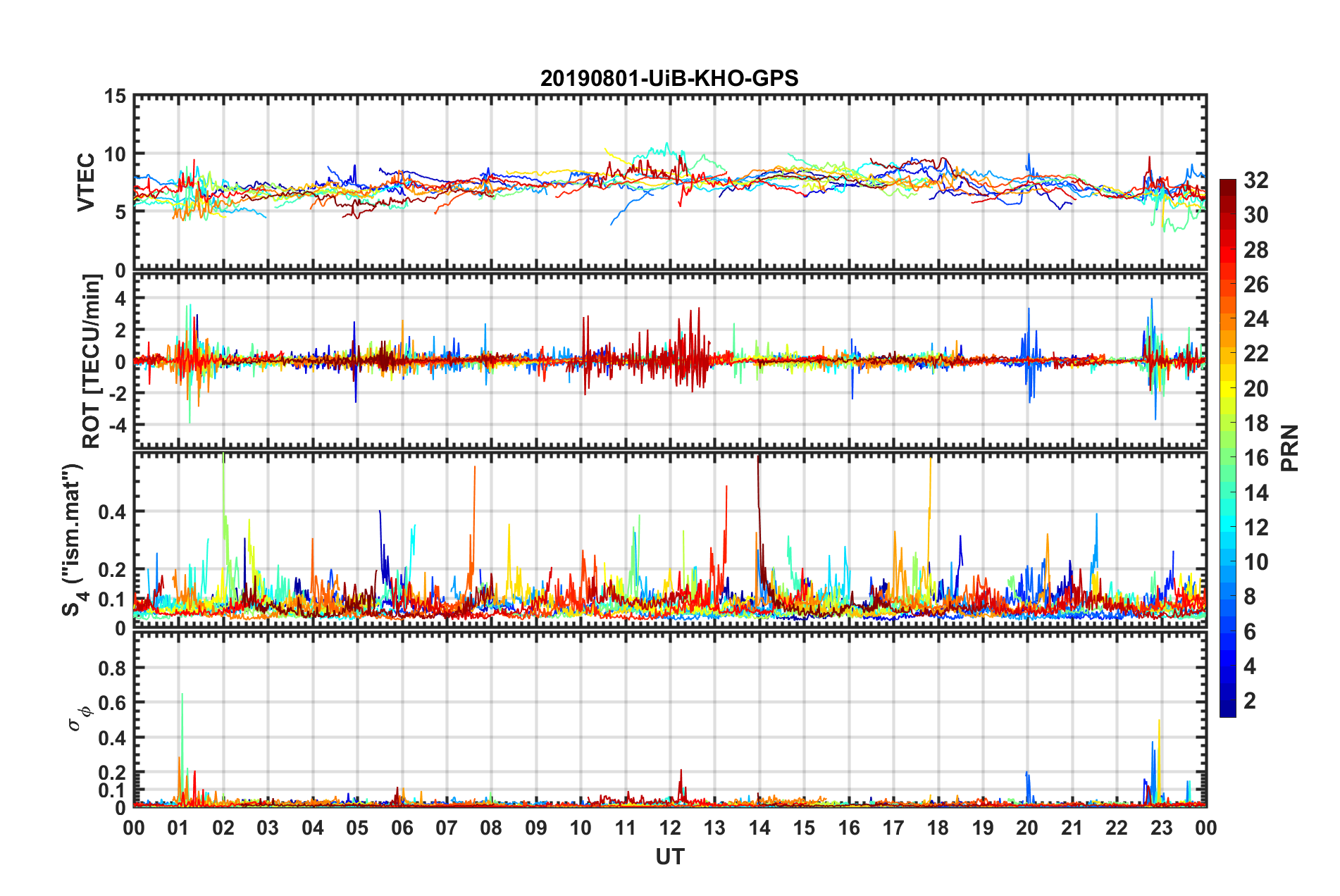This screenshot has width=1340, height=896.
Task: Click the colorbar tick label 16
Action: (1256, 458)
